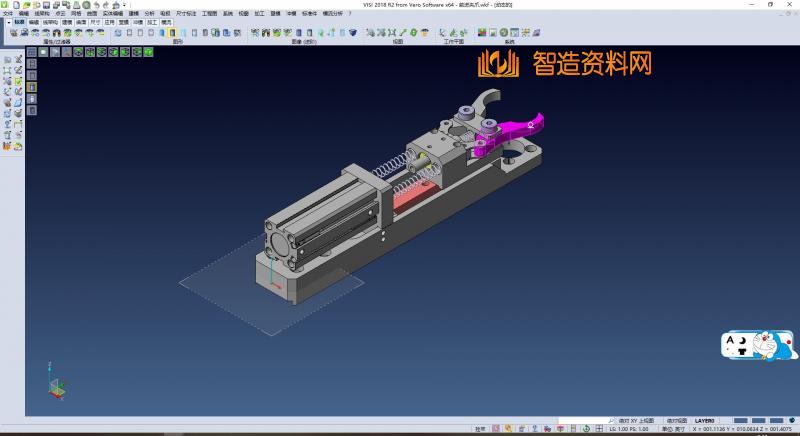
Task: Click the first icon in the 工作平面 toolbar group
Action: (x=442, y=33)
